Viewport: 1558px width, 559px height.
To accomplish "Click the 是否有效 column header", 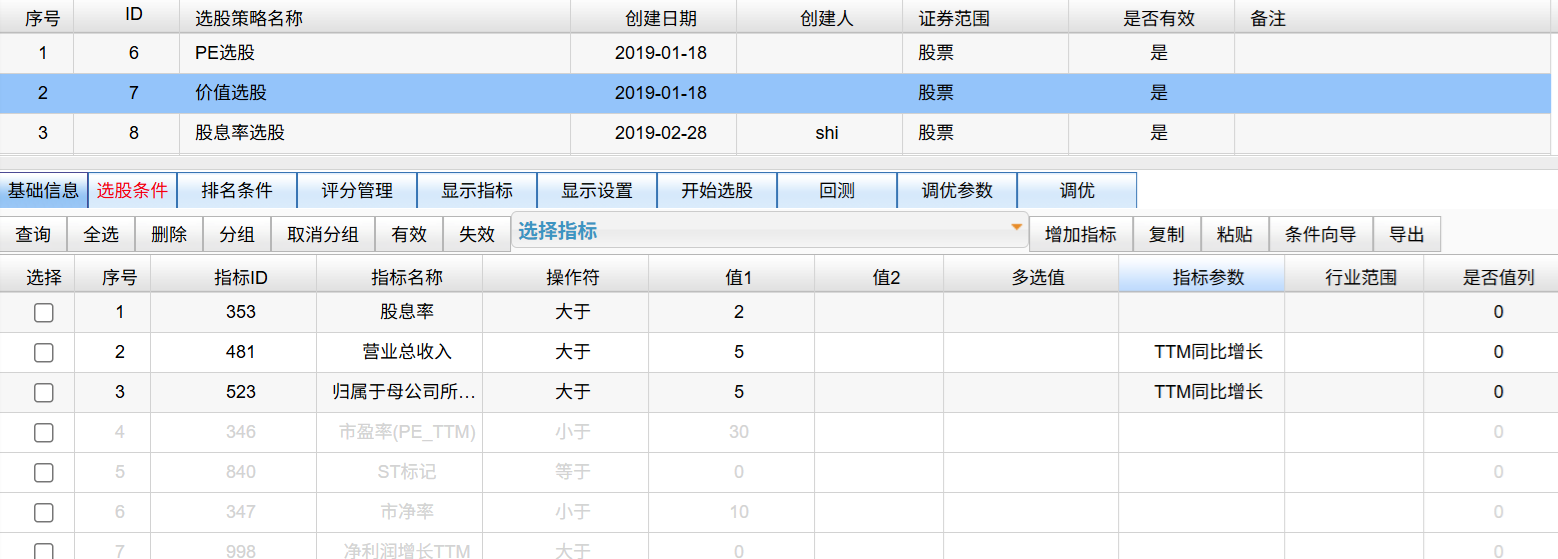I will (1152, 18).
